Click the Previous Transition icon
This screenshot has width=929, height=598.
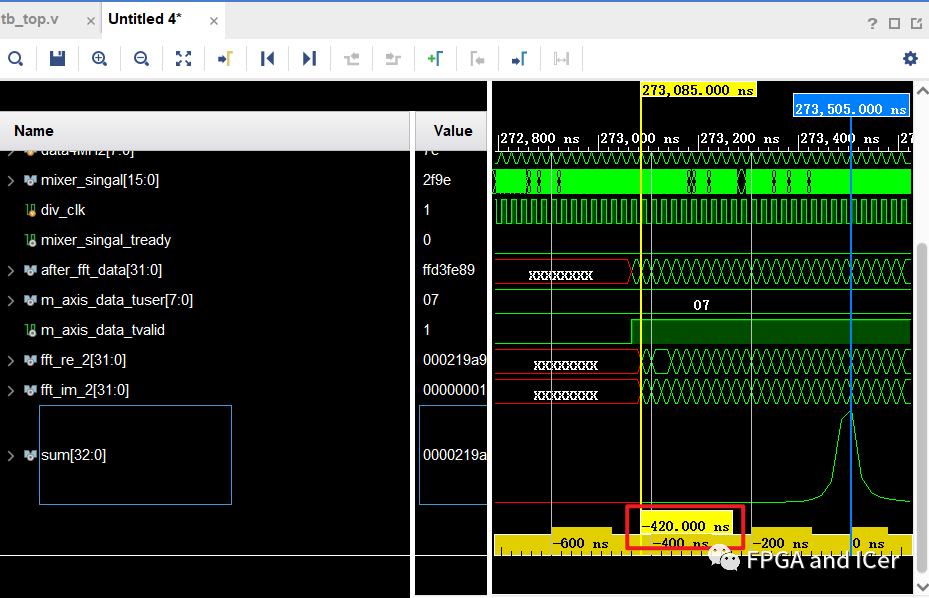(x=352, y=59)
